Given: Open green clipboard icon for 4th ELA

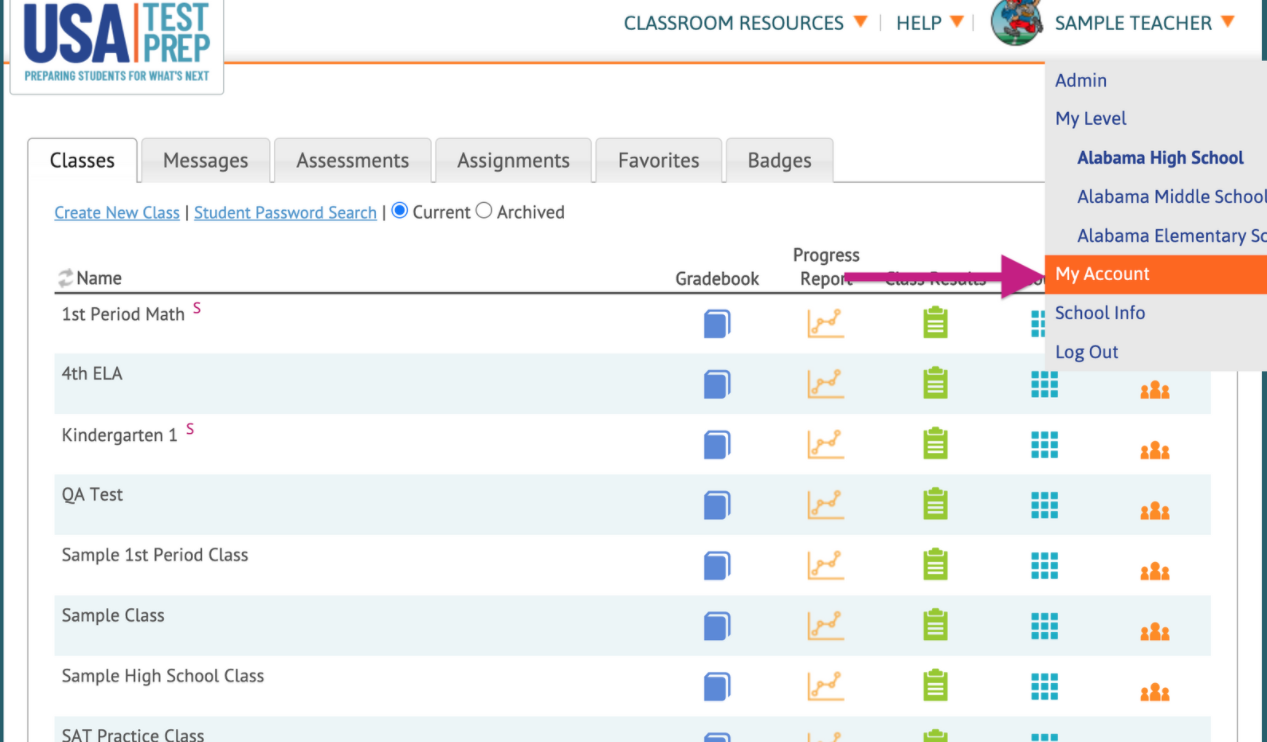Looking at the screenshot, I should coord(935,383).
